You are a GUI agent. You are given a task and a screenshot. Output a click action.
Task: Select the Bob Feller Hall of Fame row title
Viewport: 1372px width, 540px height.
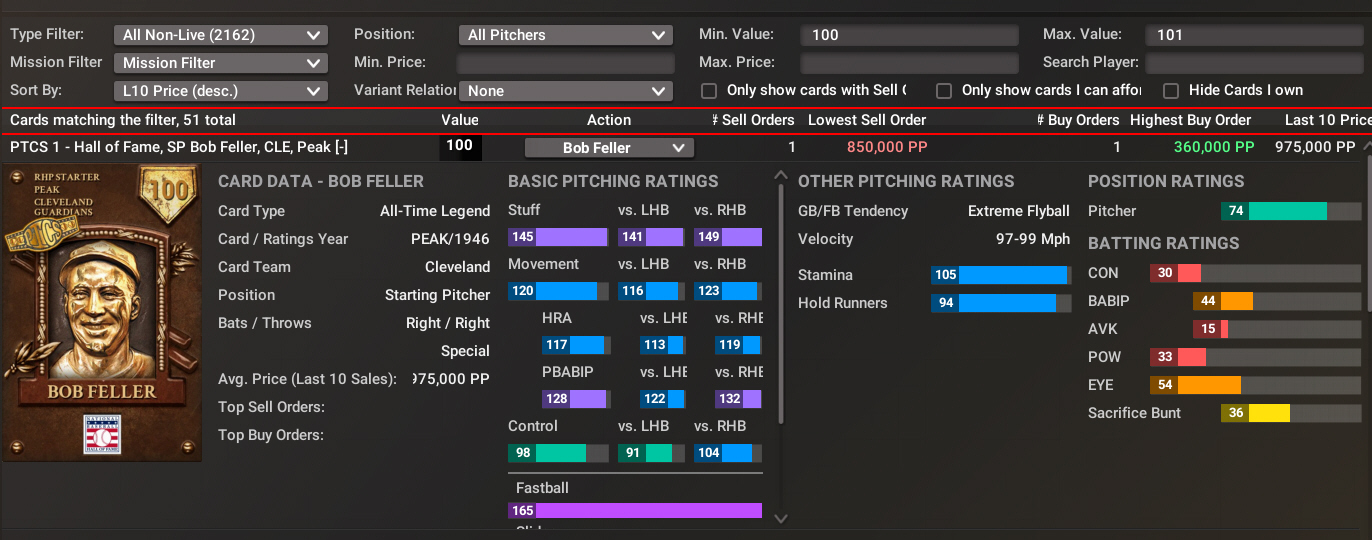(180, 147)
